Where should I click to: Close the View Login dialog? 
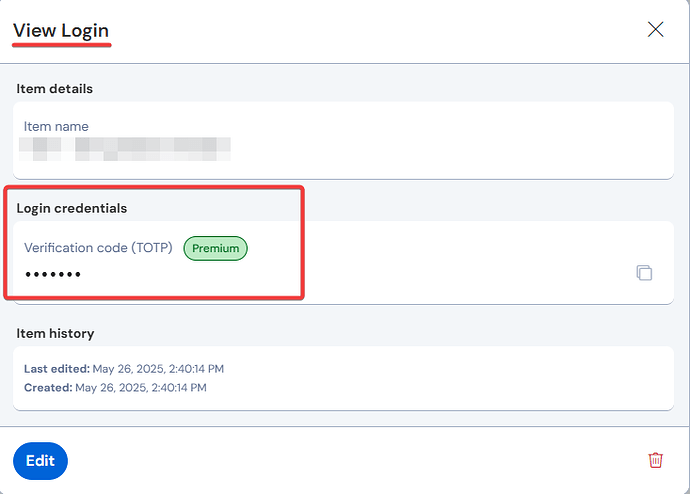[655, 30]
